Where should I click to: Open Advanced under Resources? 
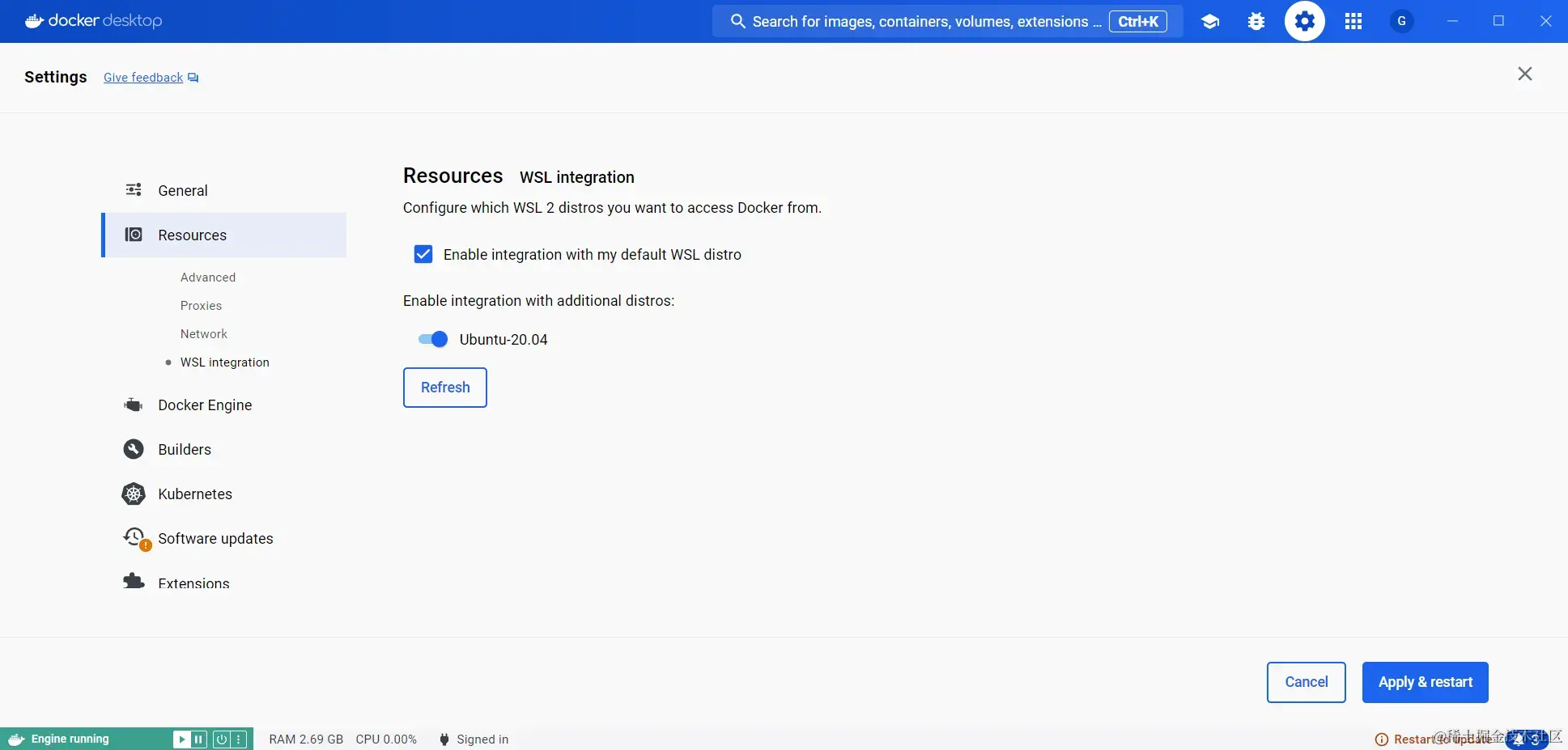tap(208, 277)
